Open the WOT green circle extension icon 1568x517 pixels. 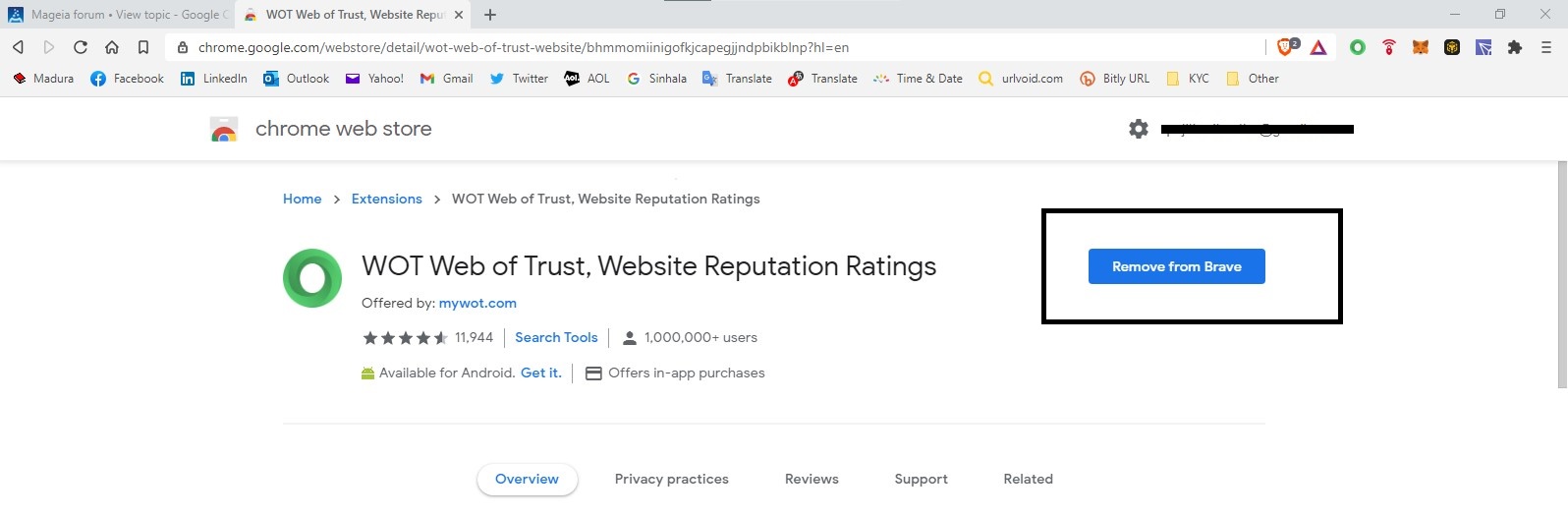[x=1358, y=47]
